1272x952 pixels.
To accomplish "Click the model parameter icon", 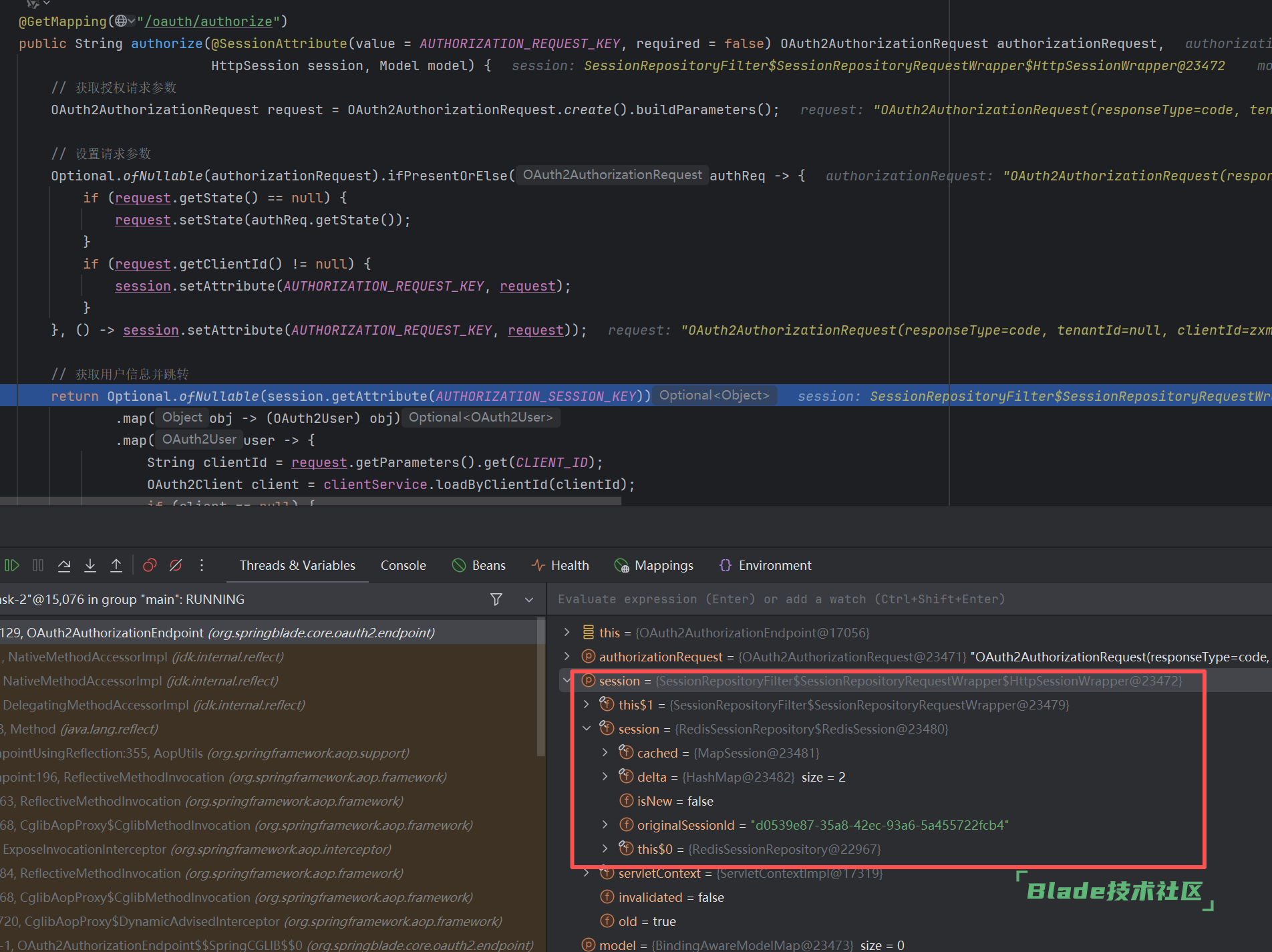I will (588, 945).
